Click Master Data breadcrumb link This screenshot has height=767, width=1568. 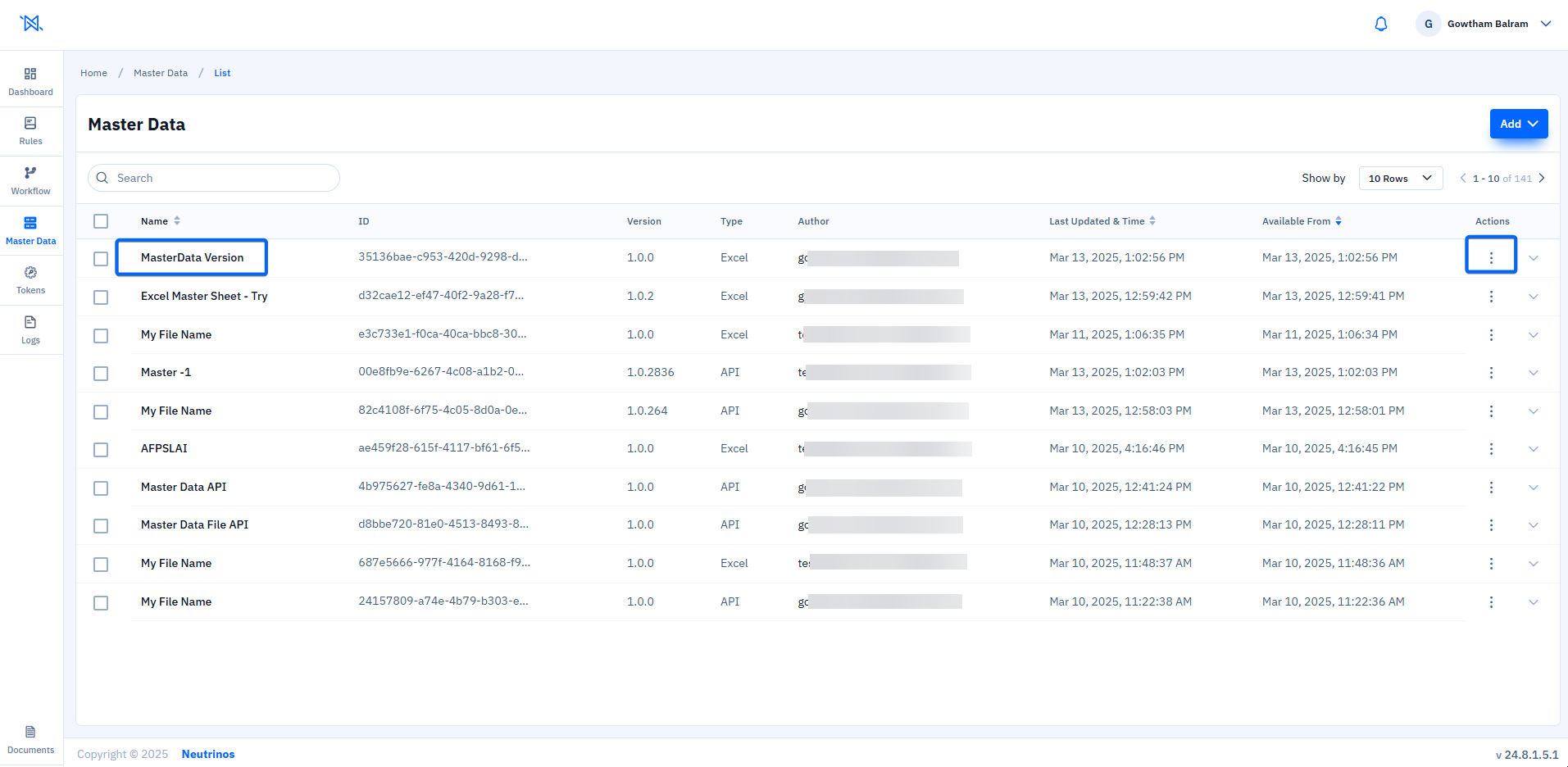pos(161,73)
